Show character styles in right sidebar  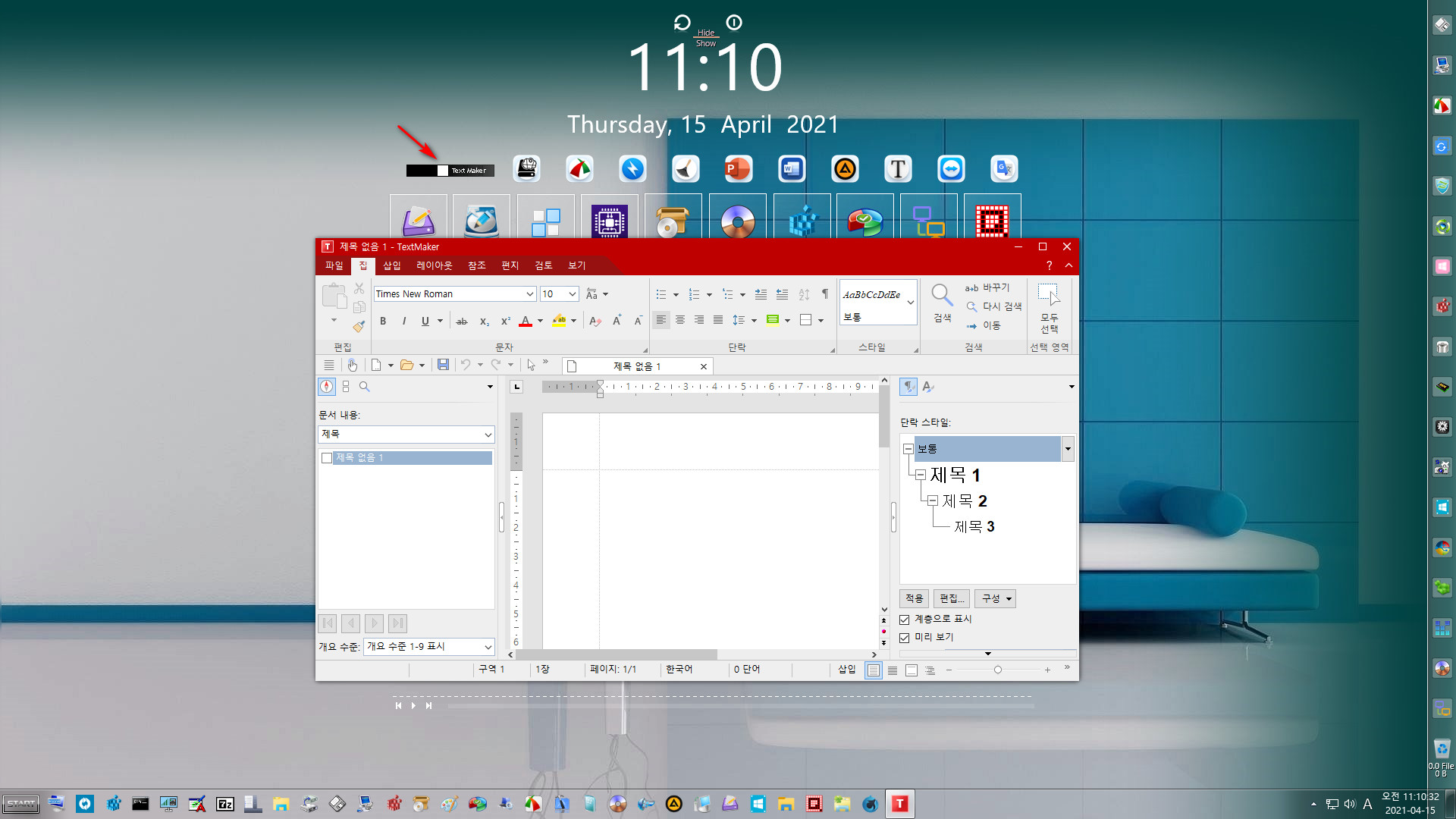pyautogui.click(x=927, y=387)
